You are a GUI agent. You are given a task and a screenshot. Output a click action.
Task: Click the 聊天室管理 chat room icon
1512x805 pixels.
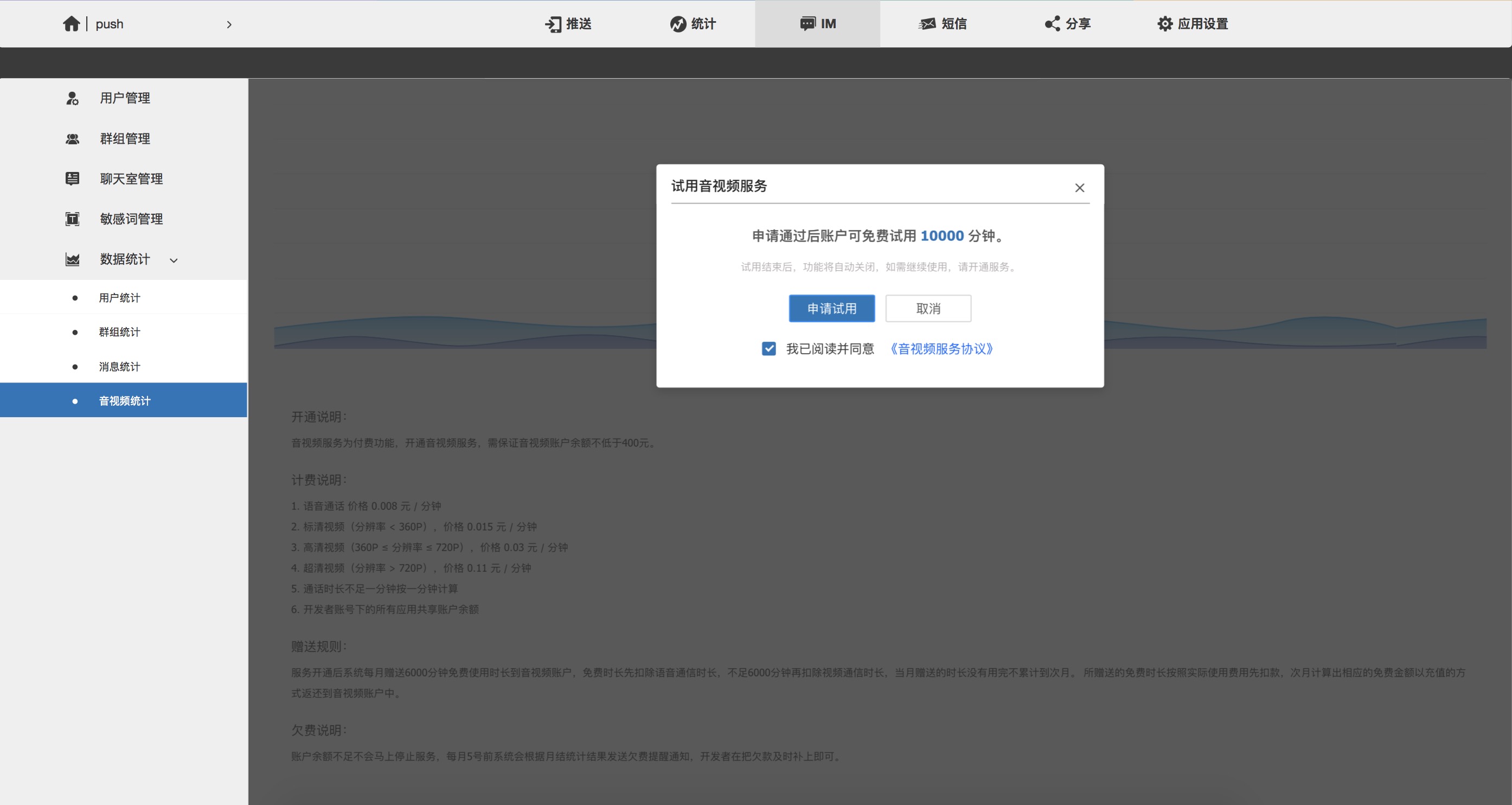[x=72, y=179]
